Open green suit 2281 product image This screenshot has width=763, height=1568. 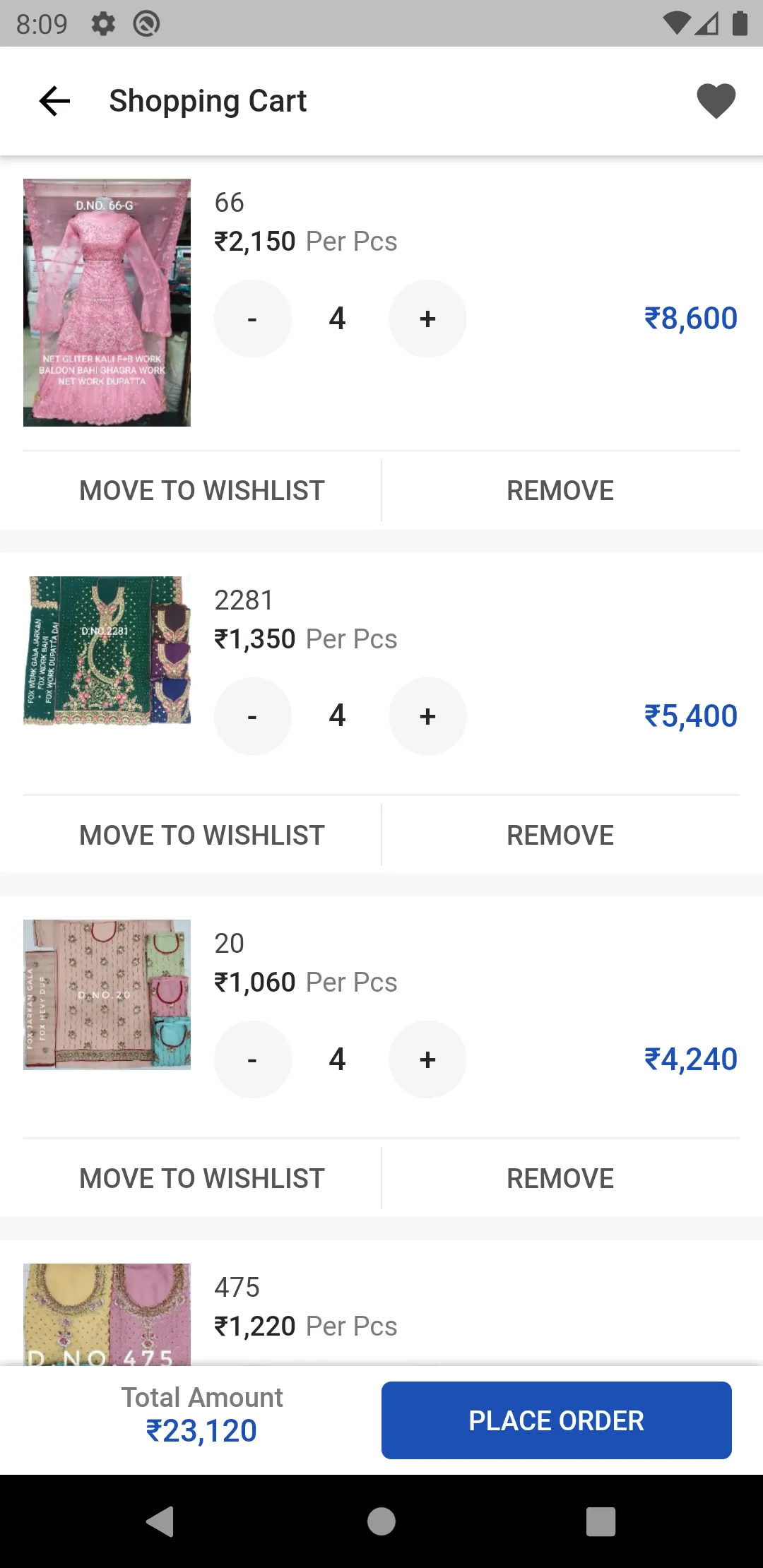pos(107,651)
